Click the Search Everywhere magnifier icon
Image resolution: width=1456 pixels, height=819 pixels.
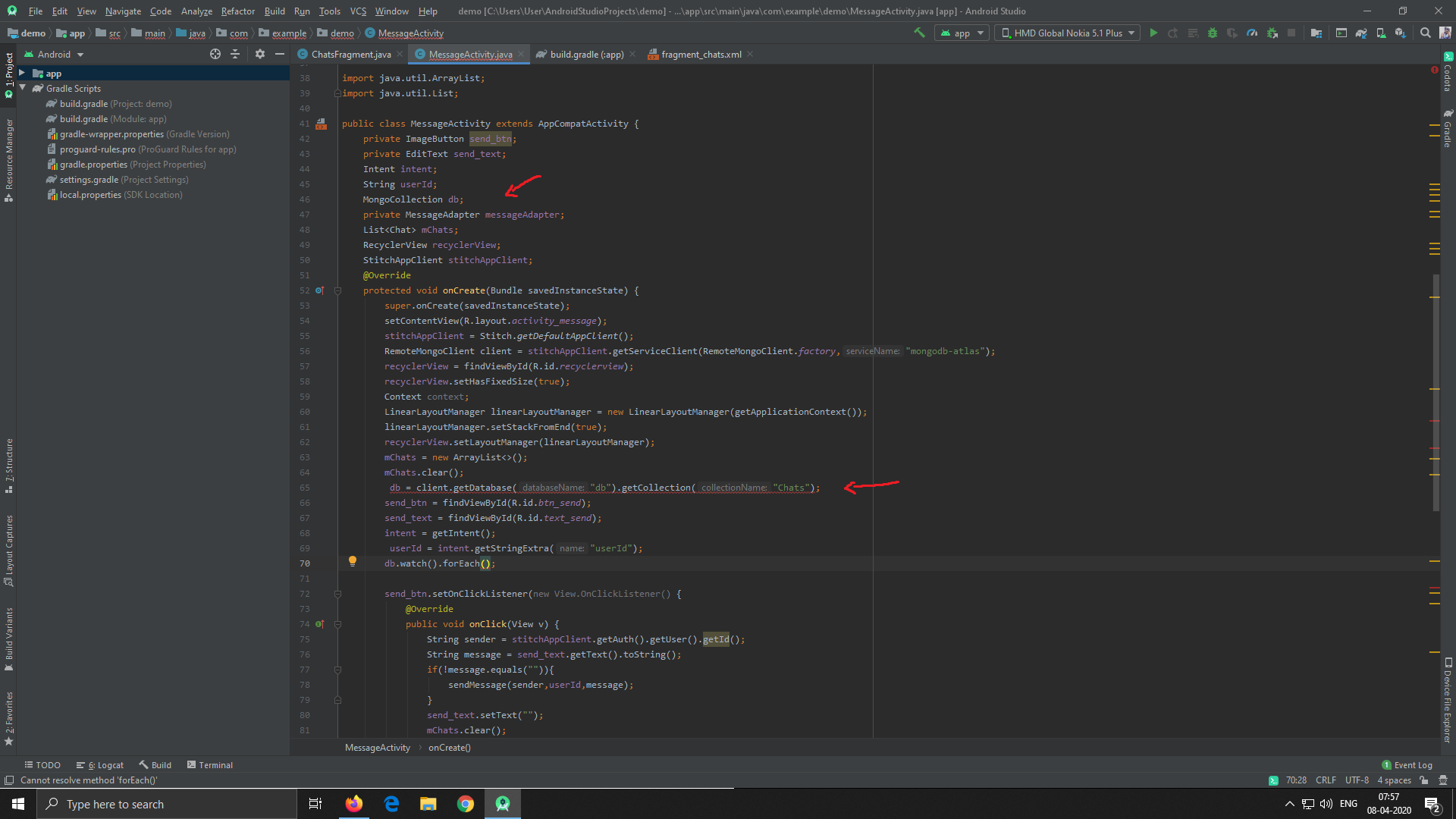[1426, 33]
